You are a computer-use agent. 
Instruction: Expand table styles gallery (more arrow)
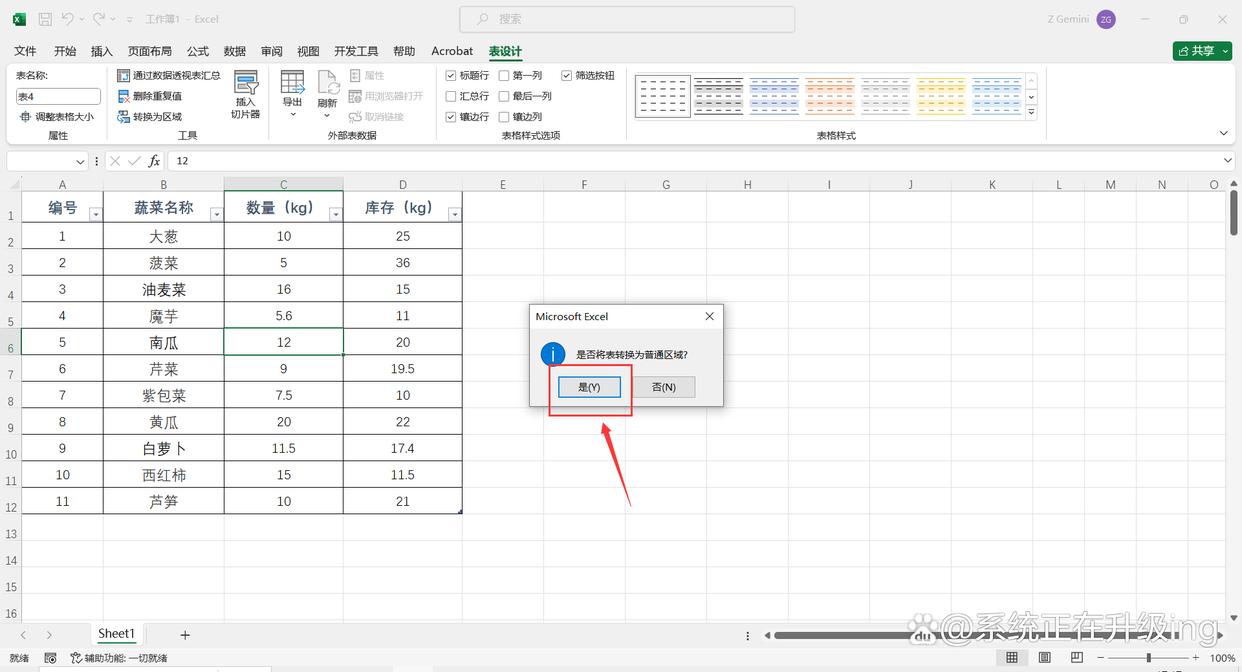click(x=1031, y=113)
